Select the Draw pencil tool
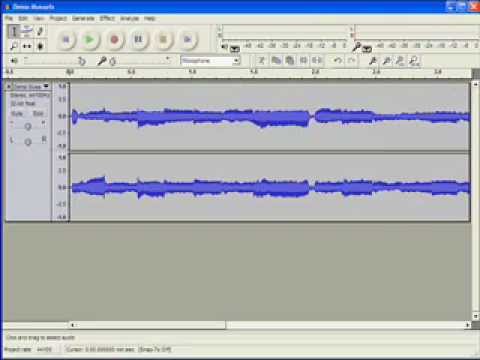This screenshot has width=480, height=360. (40, 32)
